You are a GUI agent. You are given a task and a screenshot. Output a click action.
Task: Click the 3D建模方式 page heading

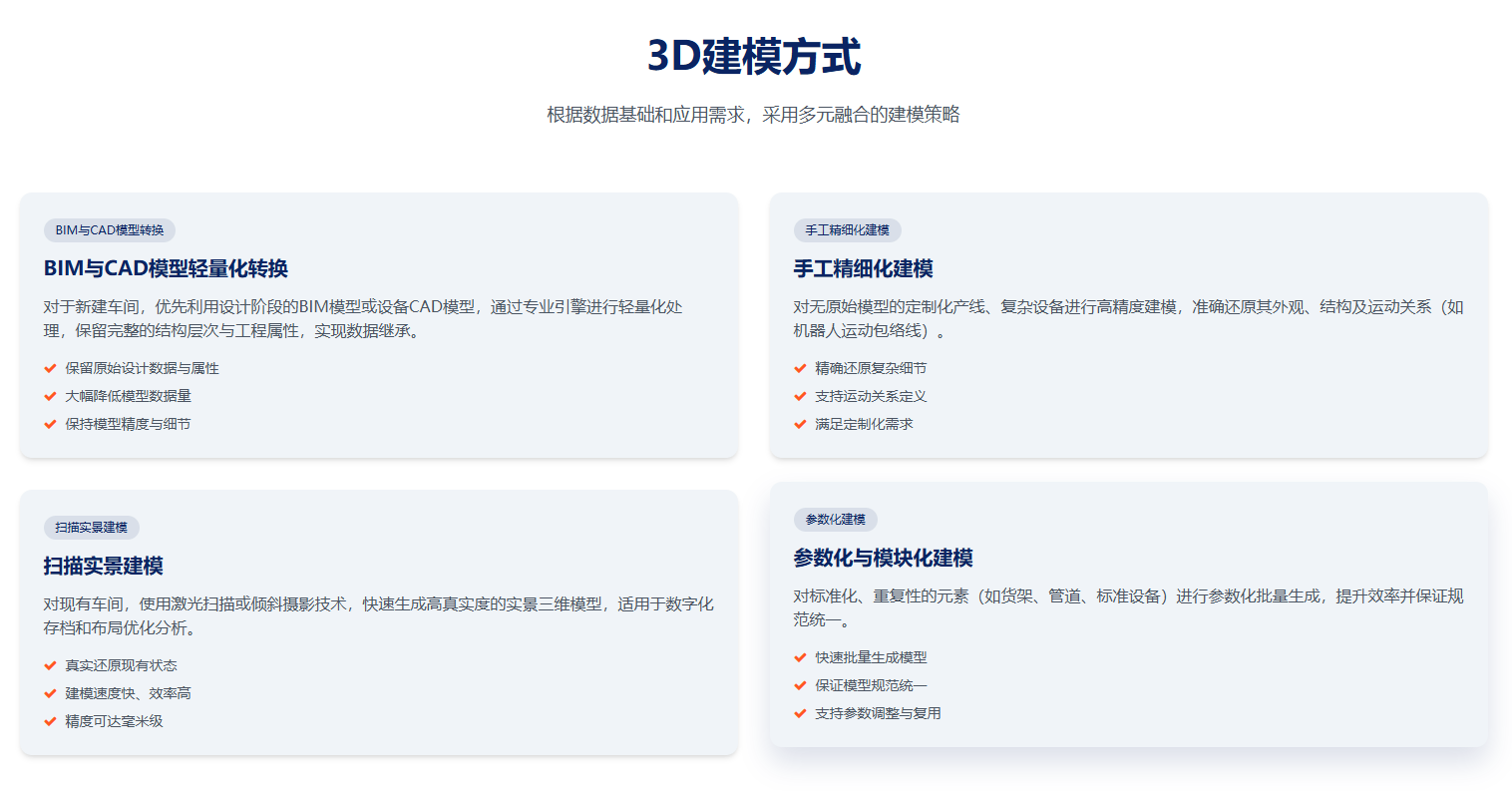pyautogui.click(x=754, y=56)
